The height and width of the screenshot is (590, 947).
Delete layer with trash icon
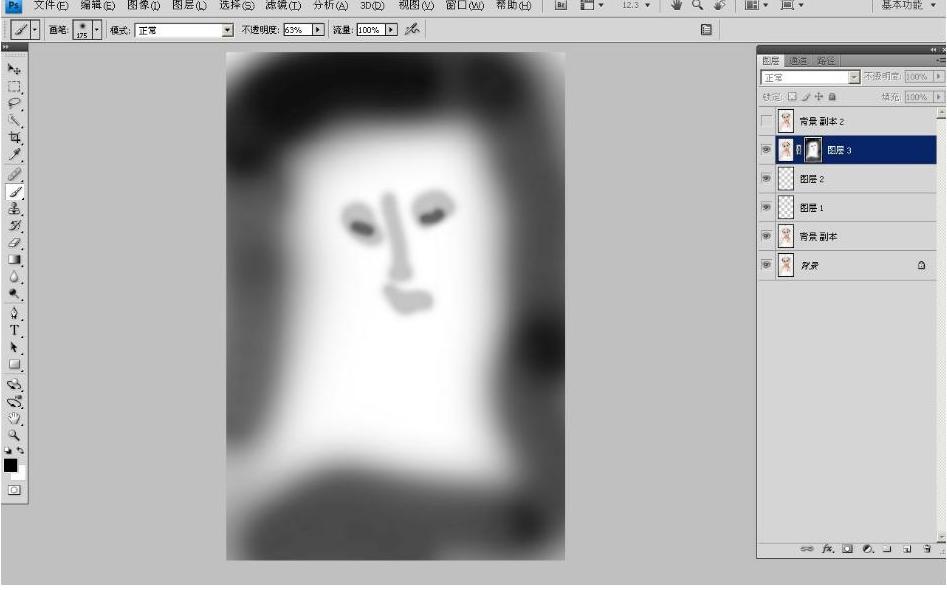point(926,548)
